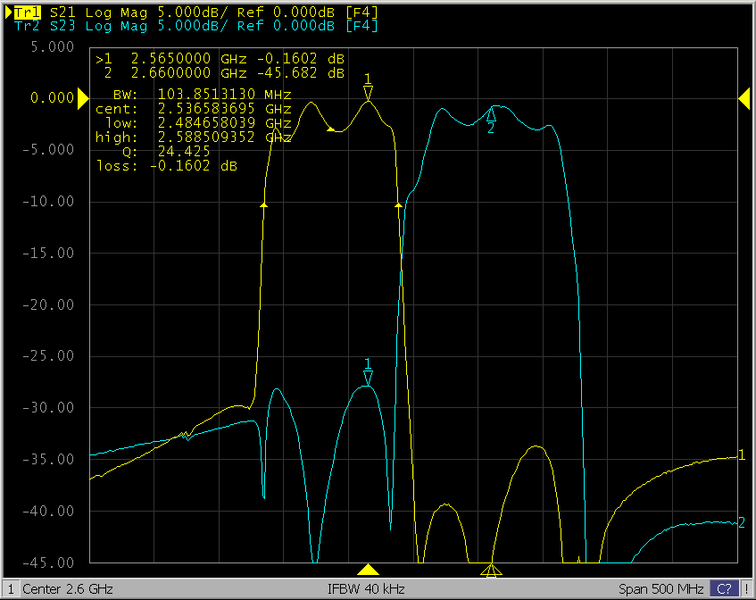Click the exclamation warning indicator in status bar
Viewport: 756px width, 600px height.
[x=745, y=587]
